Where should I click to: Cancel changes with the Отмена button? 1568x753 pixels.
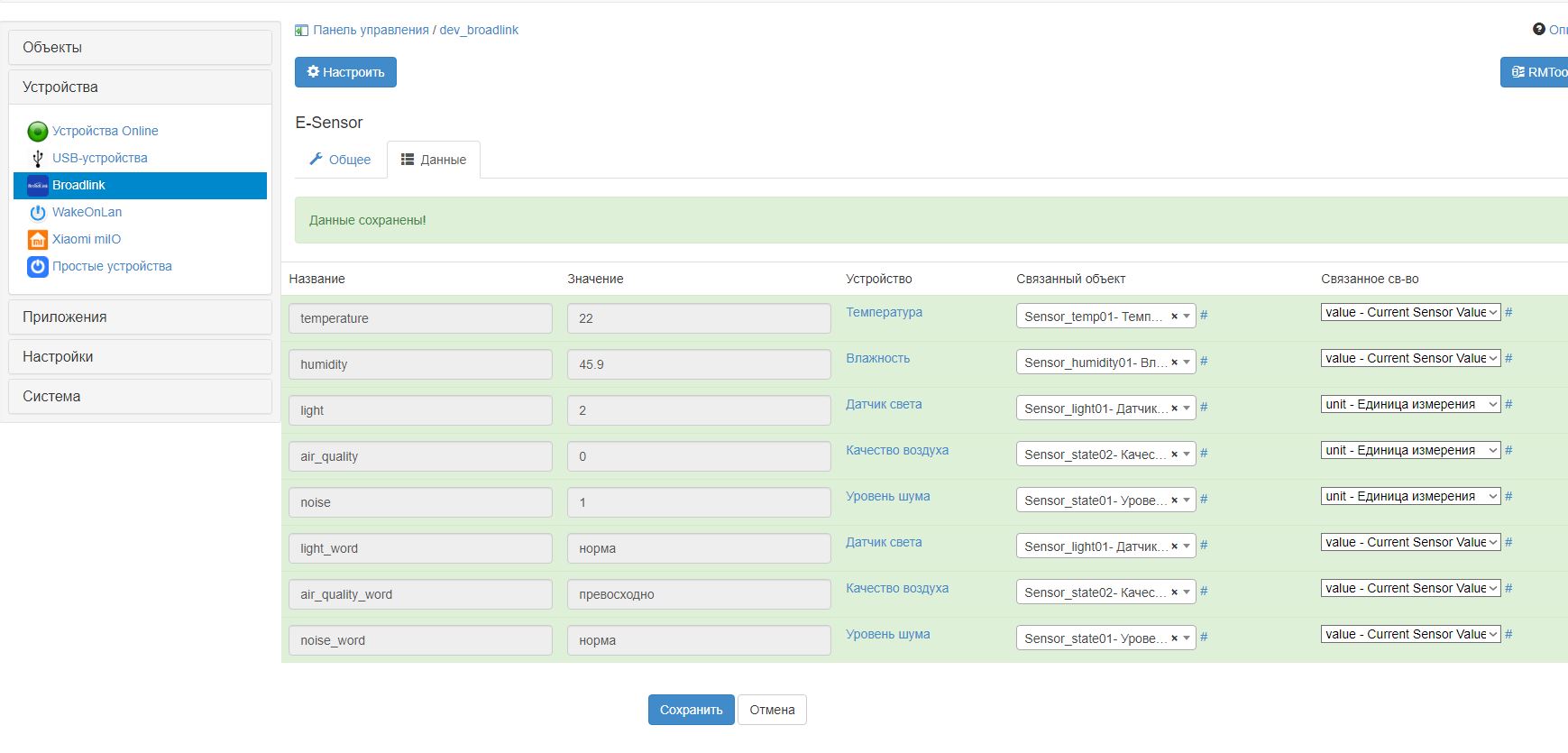click(x=772, y=710)
